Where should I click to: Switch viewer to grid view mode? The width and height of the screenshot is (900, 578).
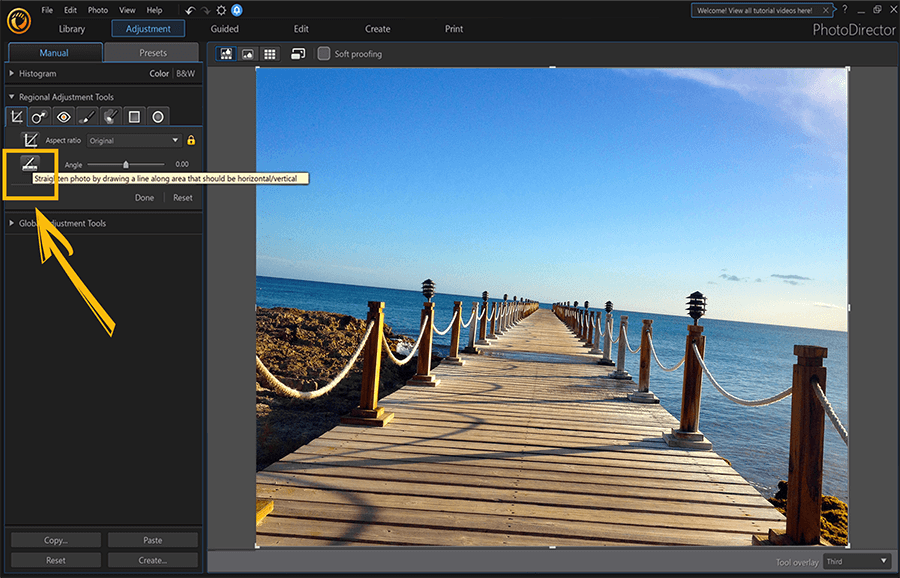click(x=269, y=53)
